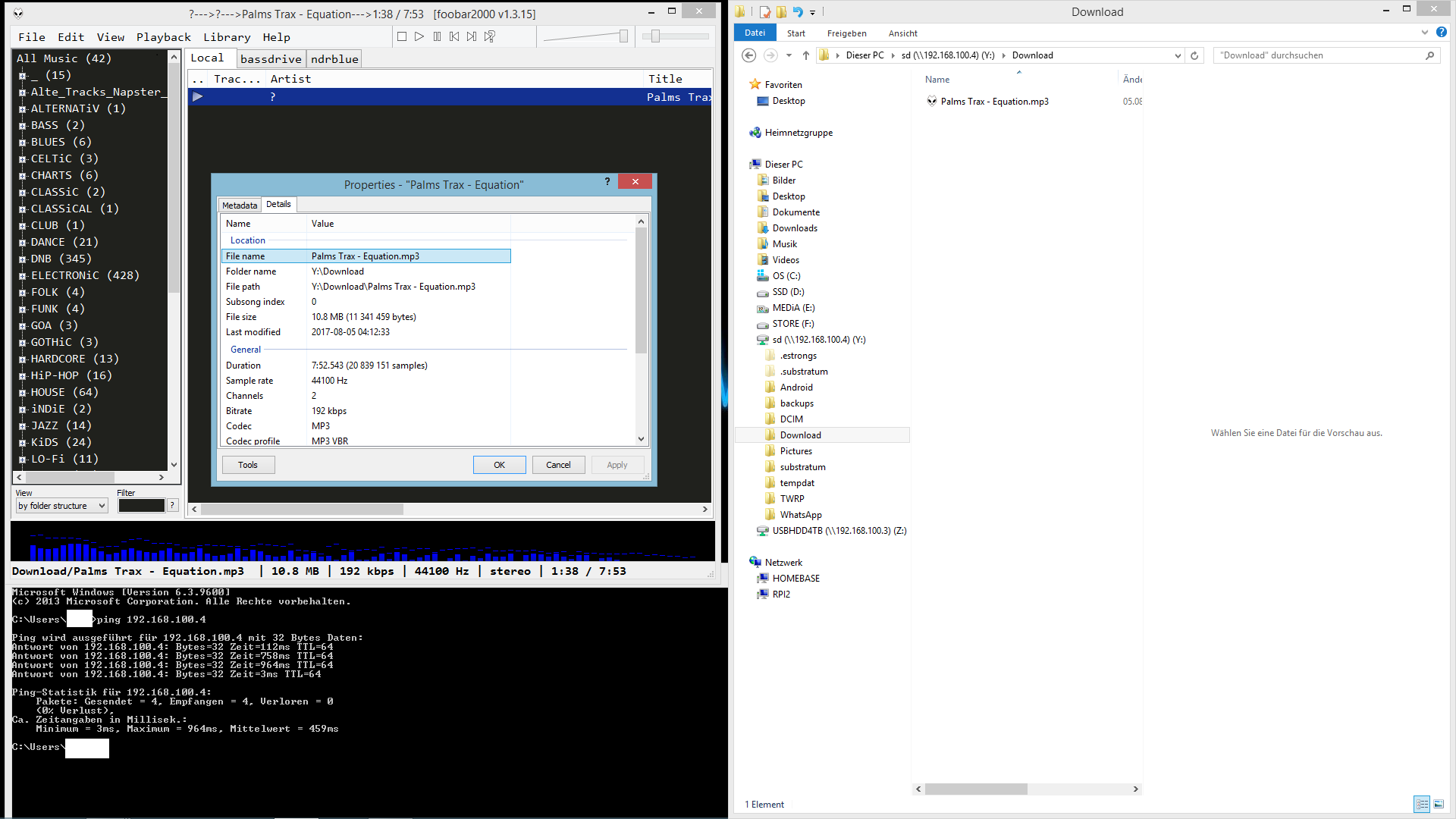Switch to Metadata tab in Properties

click(240, 206)
